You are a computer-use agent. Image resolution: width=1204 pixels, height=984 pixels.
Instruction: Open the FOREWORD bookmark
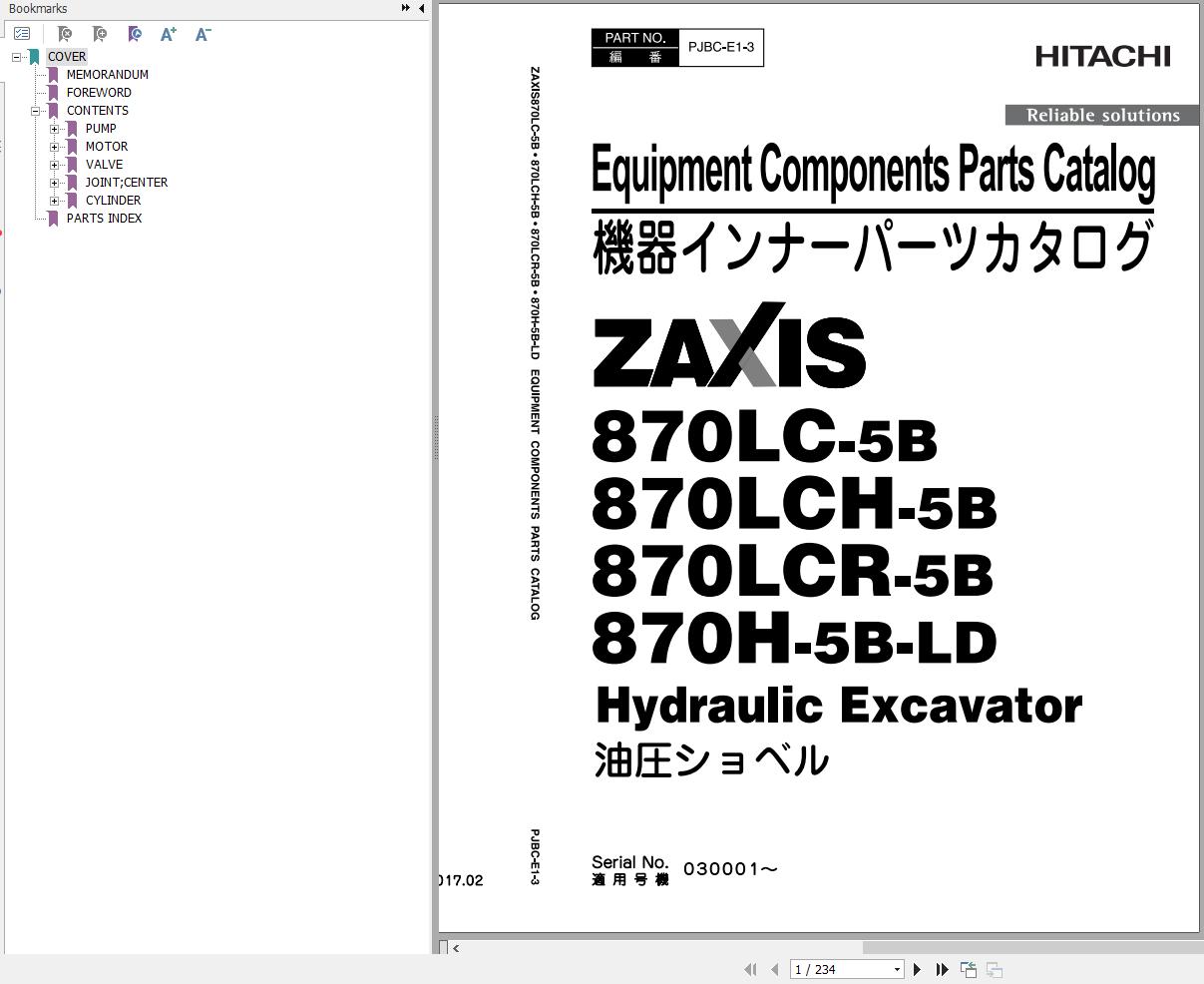(x=99, y=93)
